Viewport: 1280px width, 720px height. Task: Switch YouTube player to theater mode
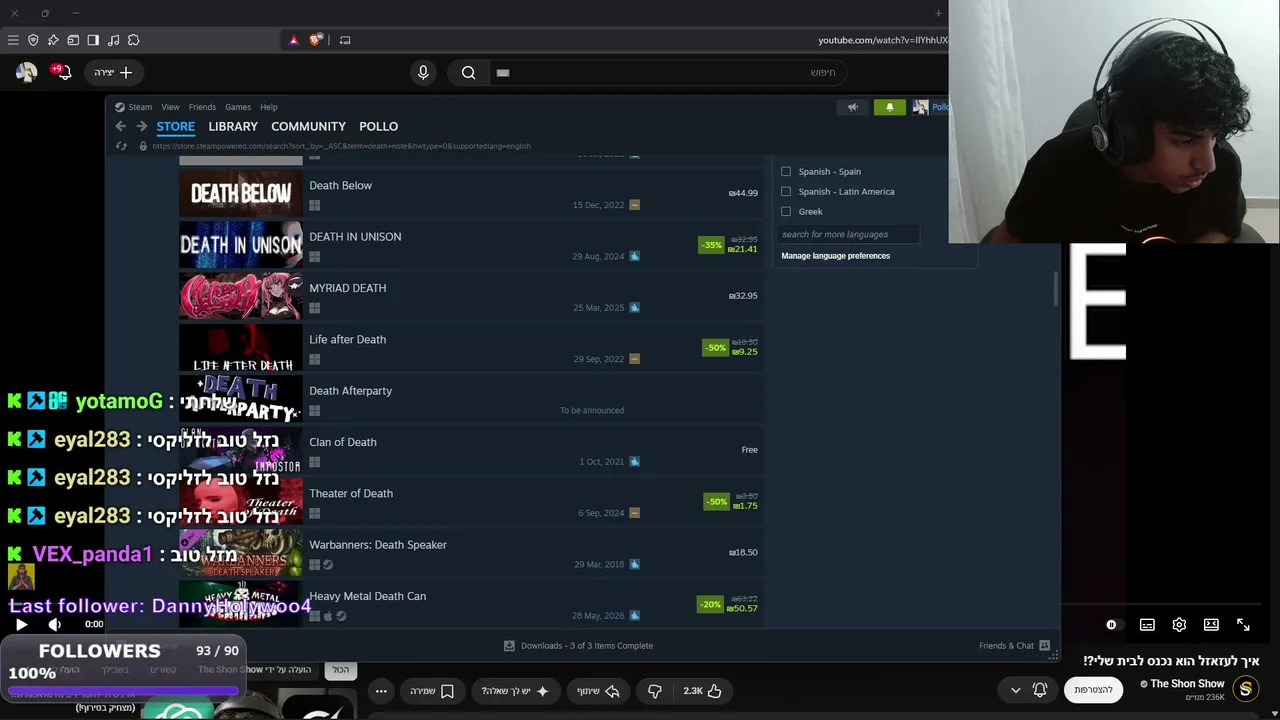tap(1211, 624)
